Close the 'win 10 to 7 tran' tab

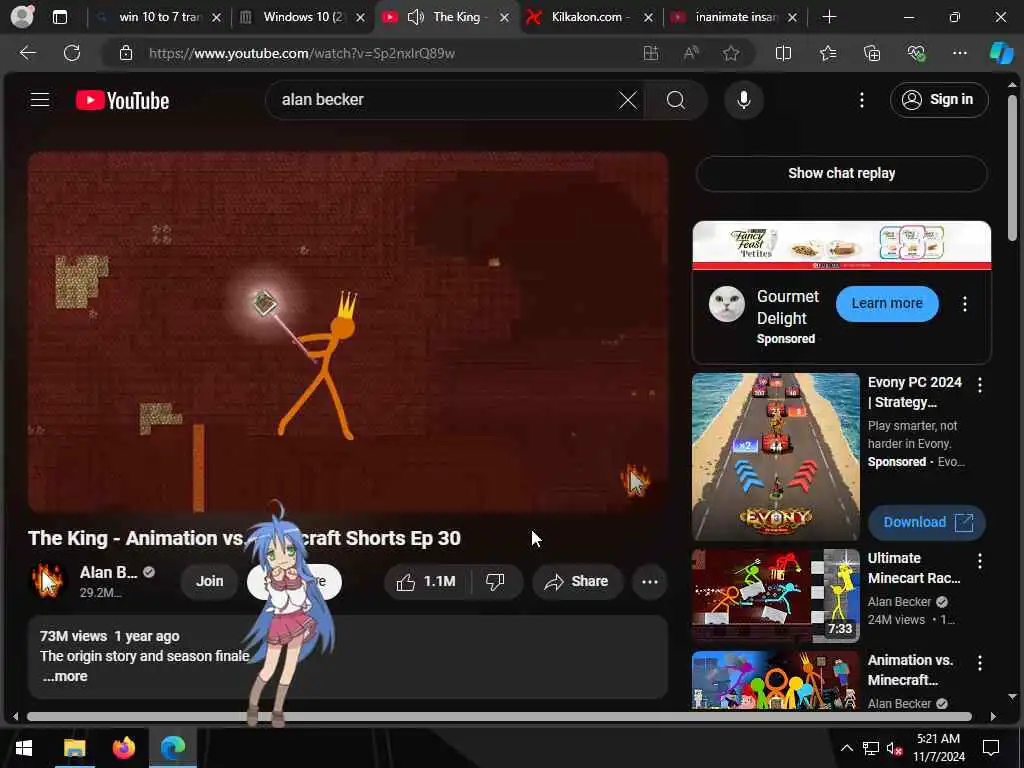216,18
